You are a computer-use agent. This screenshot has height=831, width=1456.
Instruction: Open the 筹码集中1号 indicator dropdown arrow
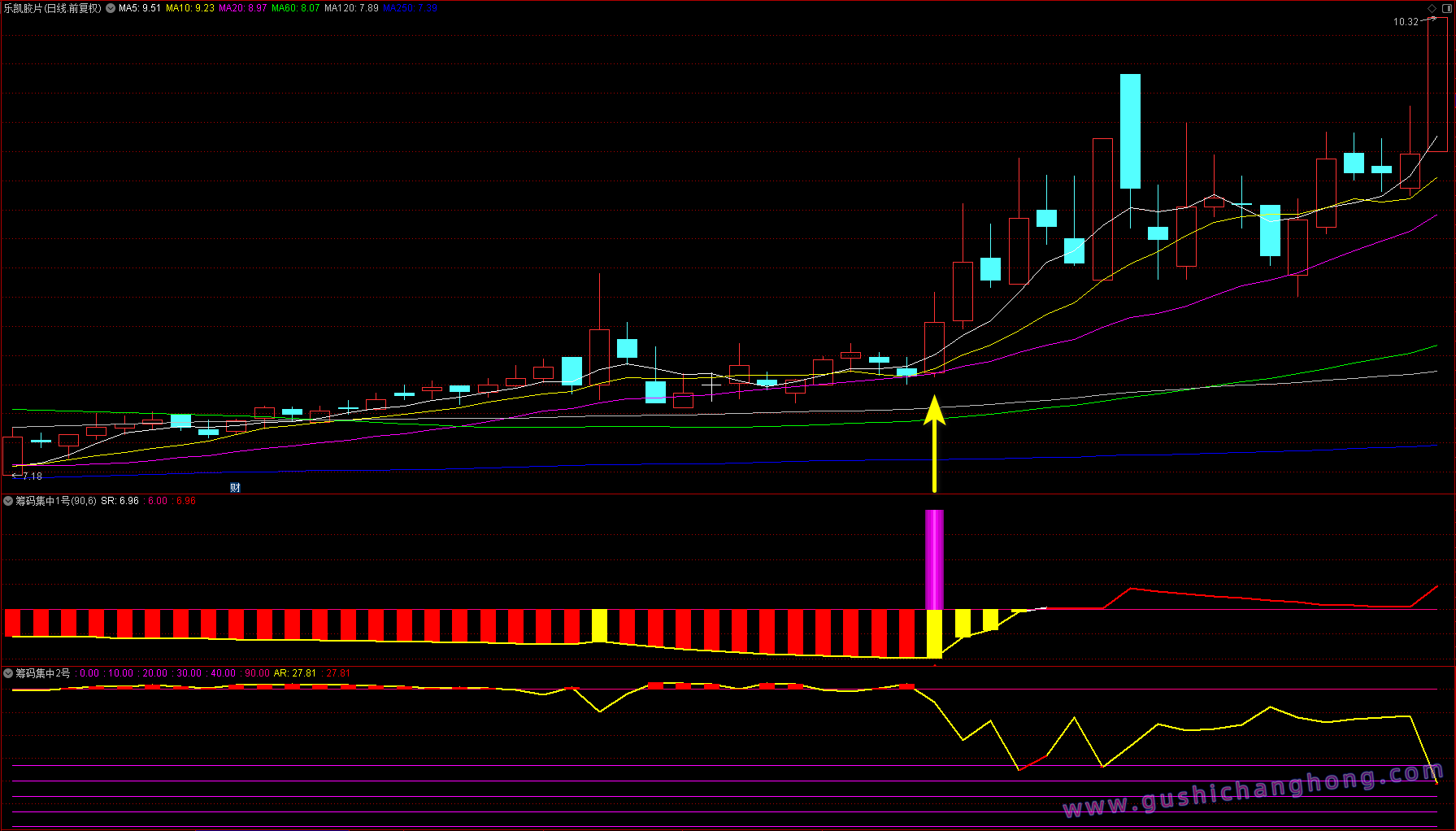point(8,501)
